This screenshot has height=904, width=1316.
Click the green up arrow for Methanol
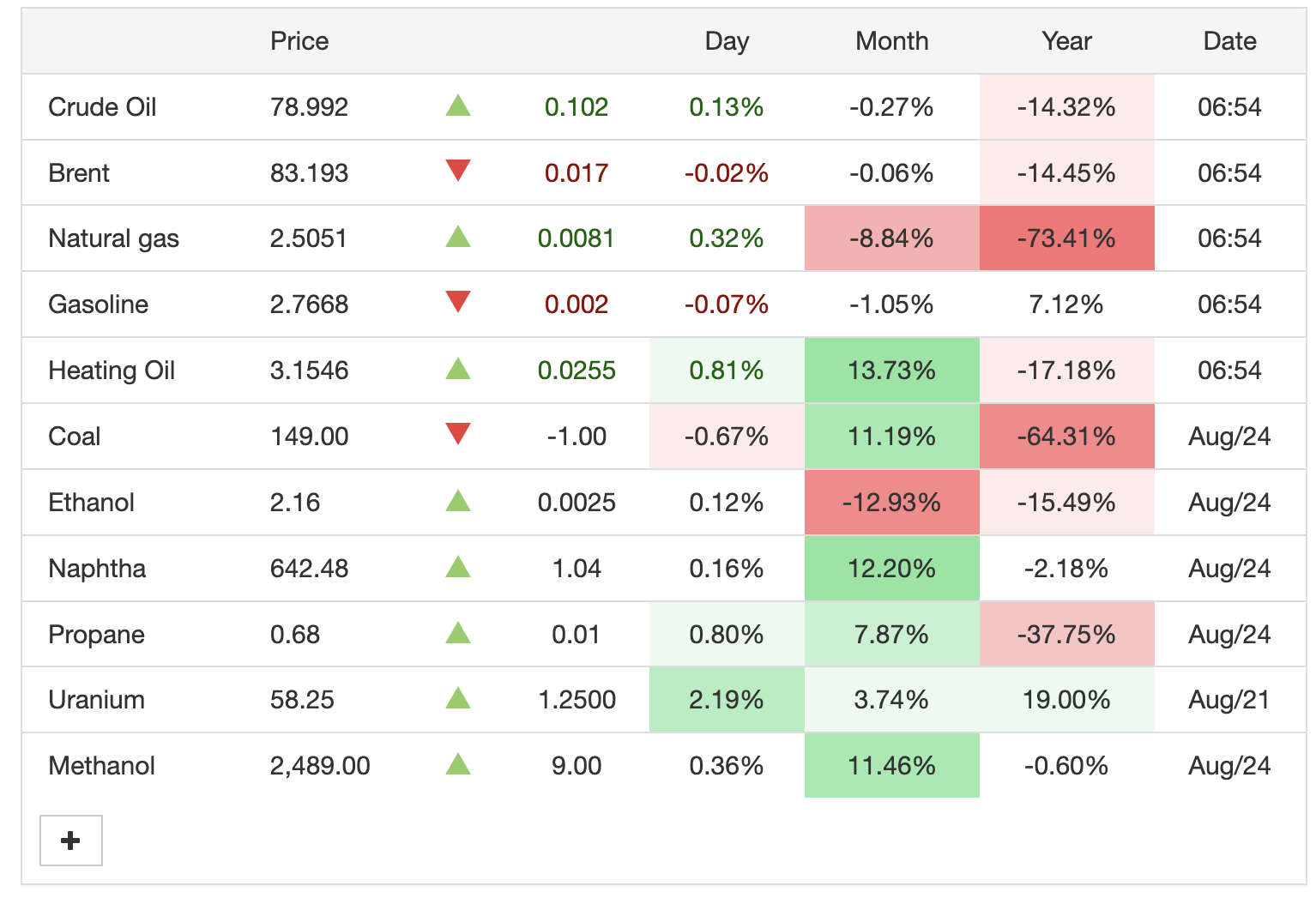click(458, 764)
